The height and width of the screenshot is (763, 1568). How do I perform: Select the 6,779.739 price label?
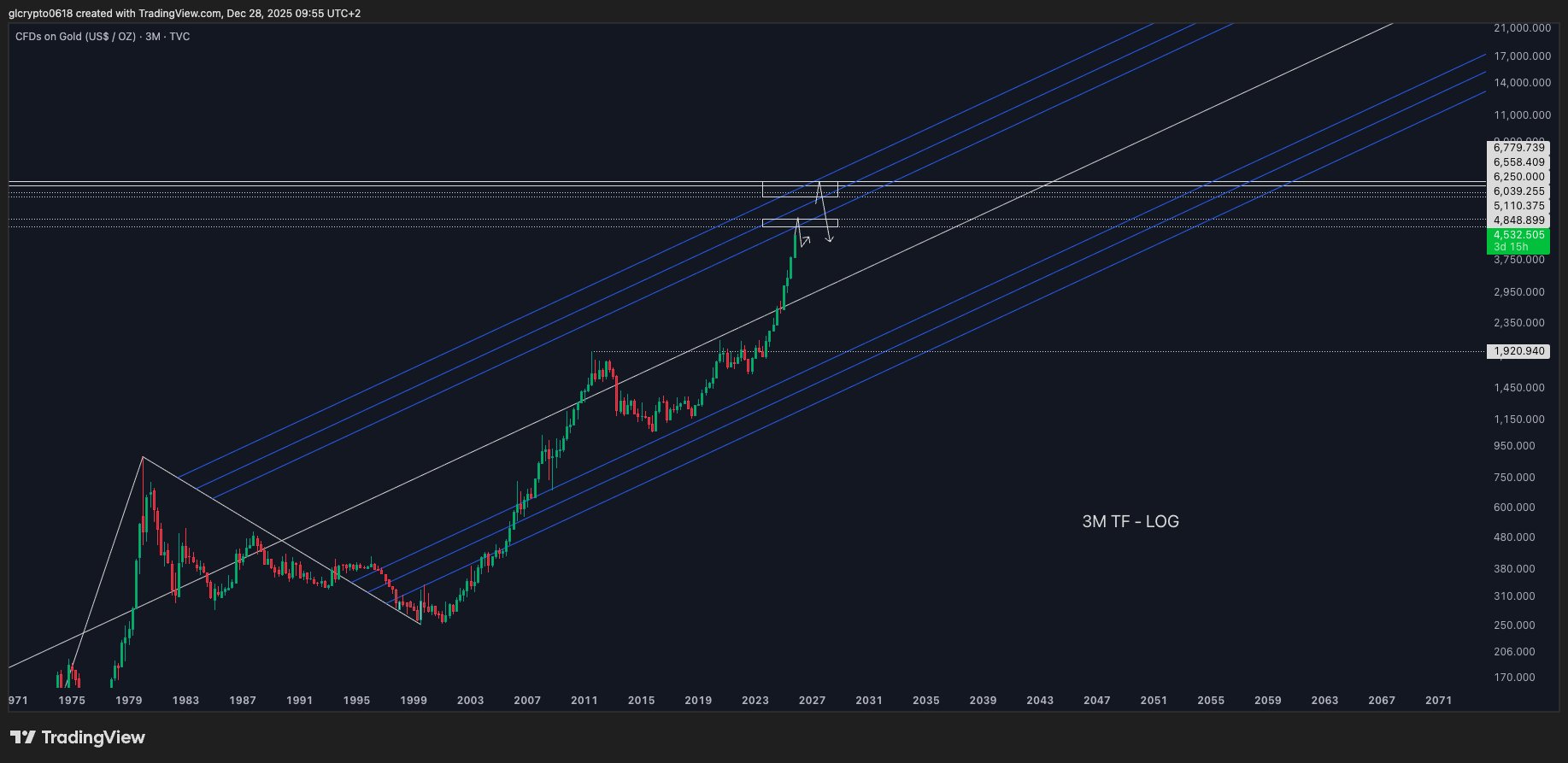tap(1518, 148)
